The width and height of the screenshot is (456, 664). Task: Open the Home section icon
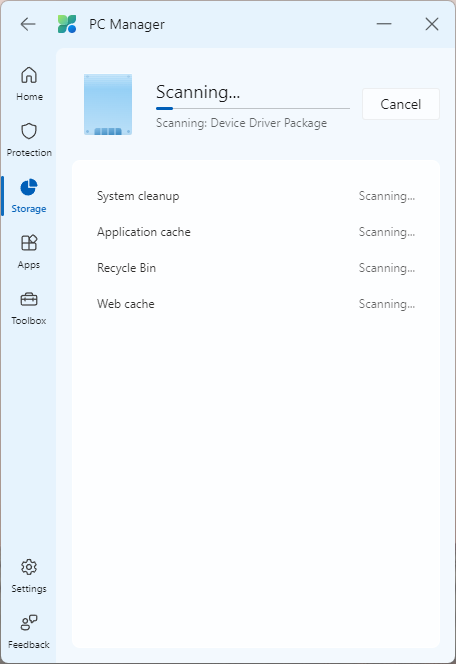pos(29,75)
